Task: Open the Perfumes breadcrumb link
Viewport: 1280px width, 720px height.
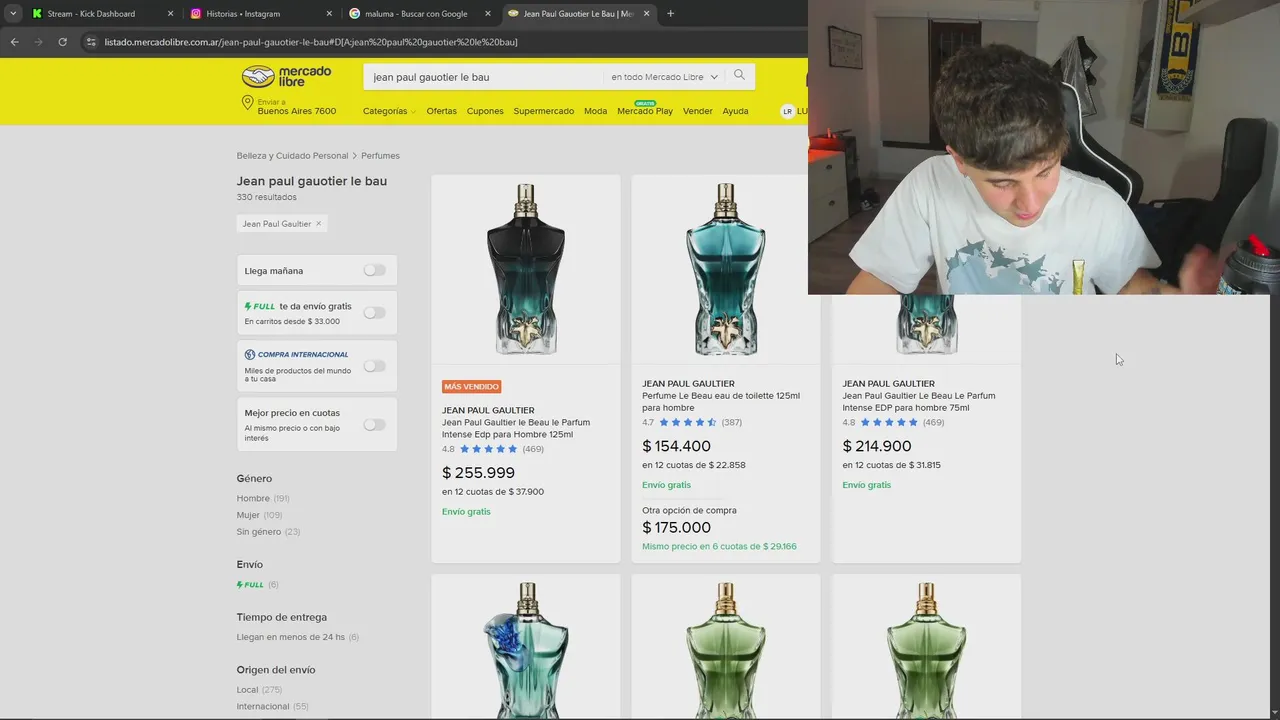Action: coord(380,156)
